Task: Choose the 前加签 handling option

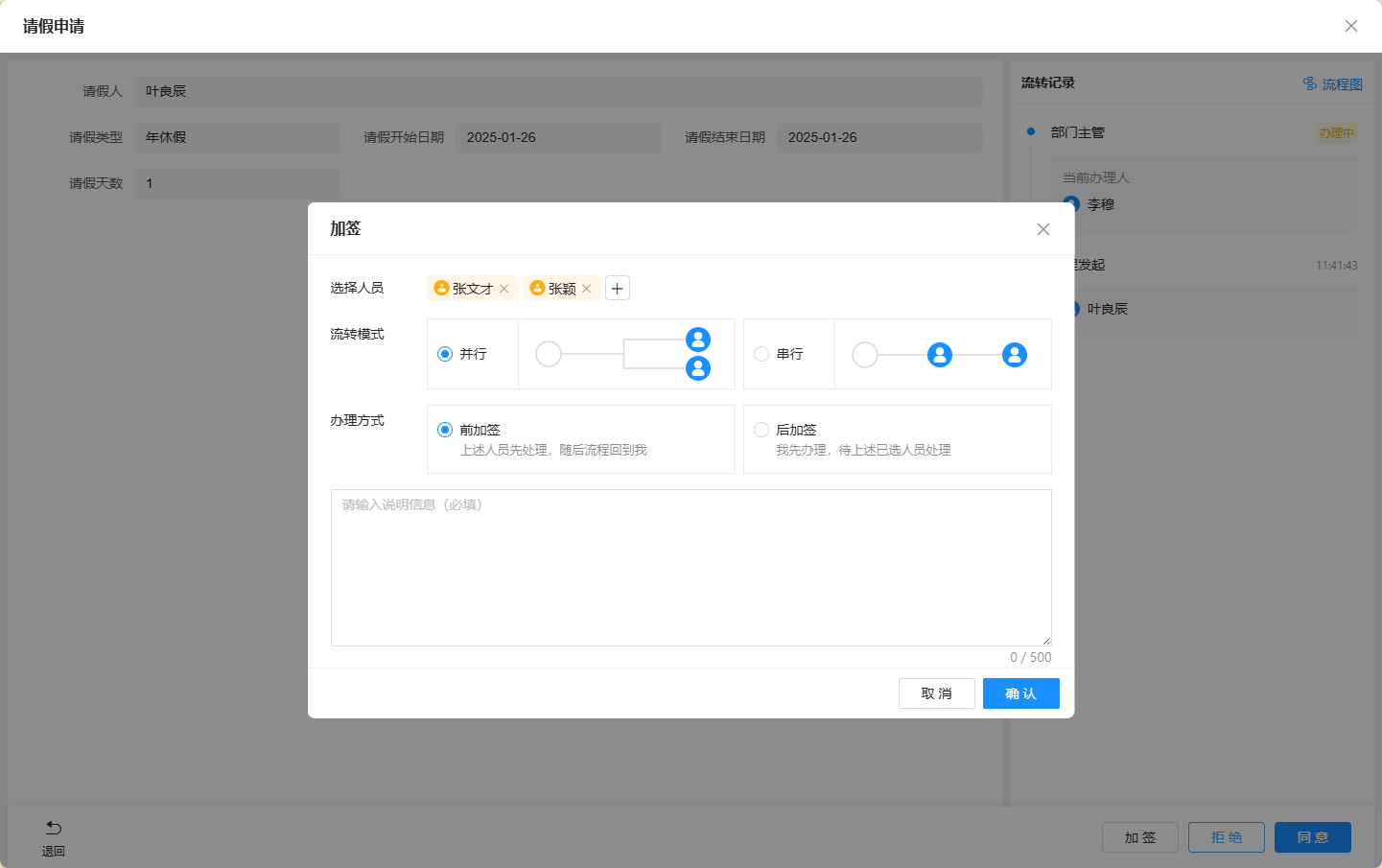Action: 445,430
